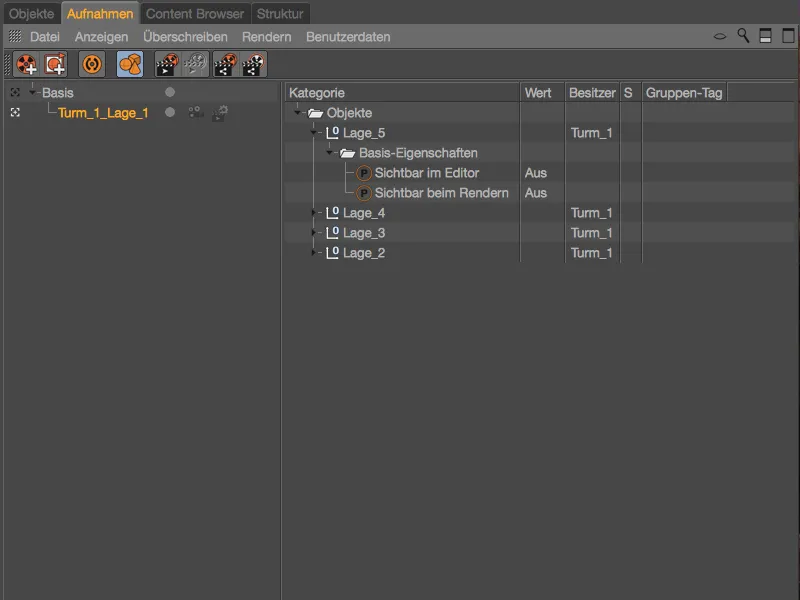The width and height of the screenshot is (800, 600).
Task: Click the new window icon in the menu bar
Action: [x=788, y=36]
